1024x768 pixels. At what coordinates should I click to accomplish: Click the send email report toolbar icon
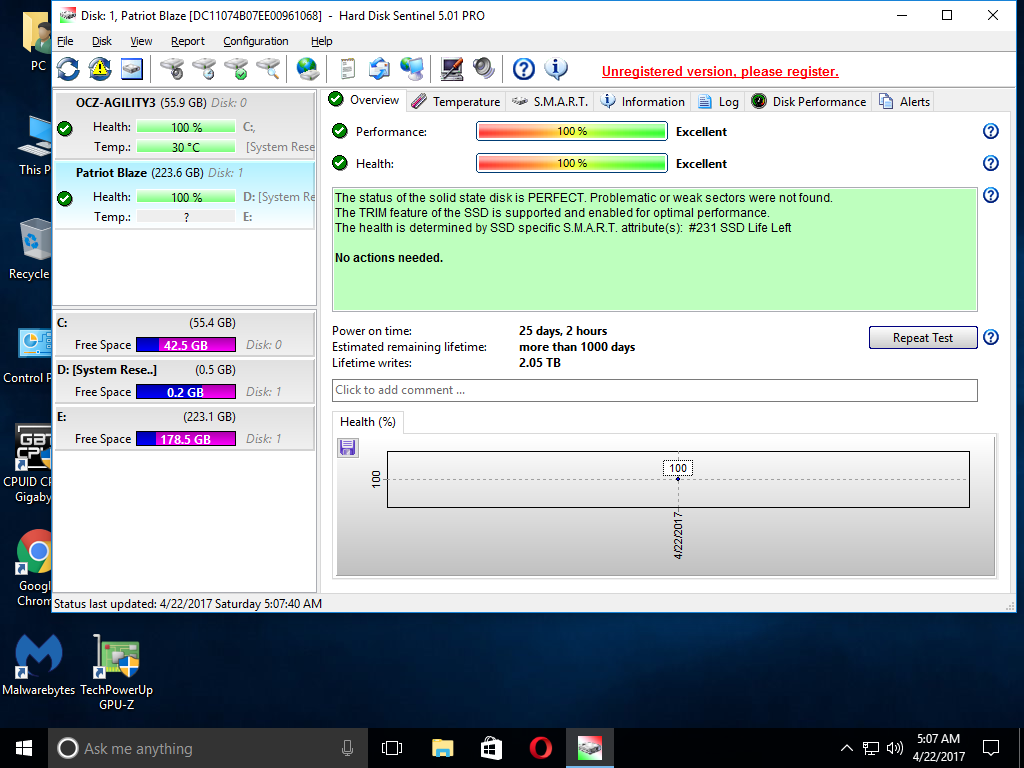pyautogui.click(x=380, y=69)
